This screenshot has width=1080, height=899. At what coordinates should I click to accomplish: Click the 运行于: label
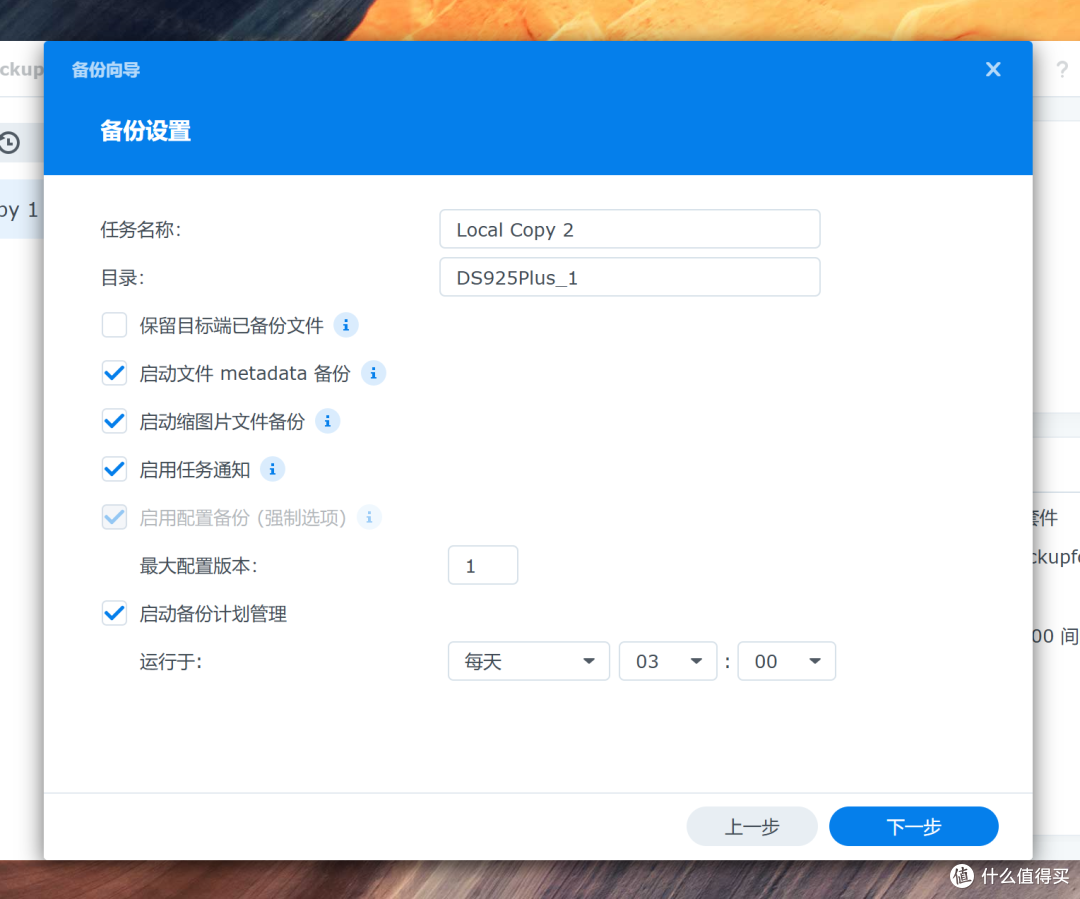(x=171, y=662)
